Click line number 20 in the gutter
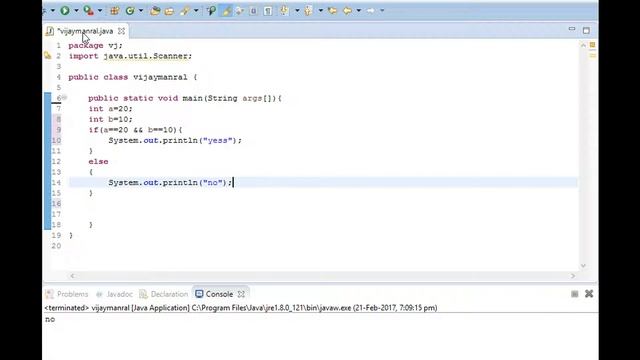The image size is (640, 360). 56,246
